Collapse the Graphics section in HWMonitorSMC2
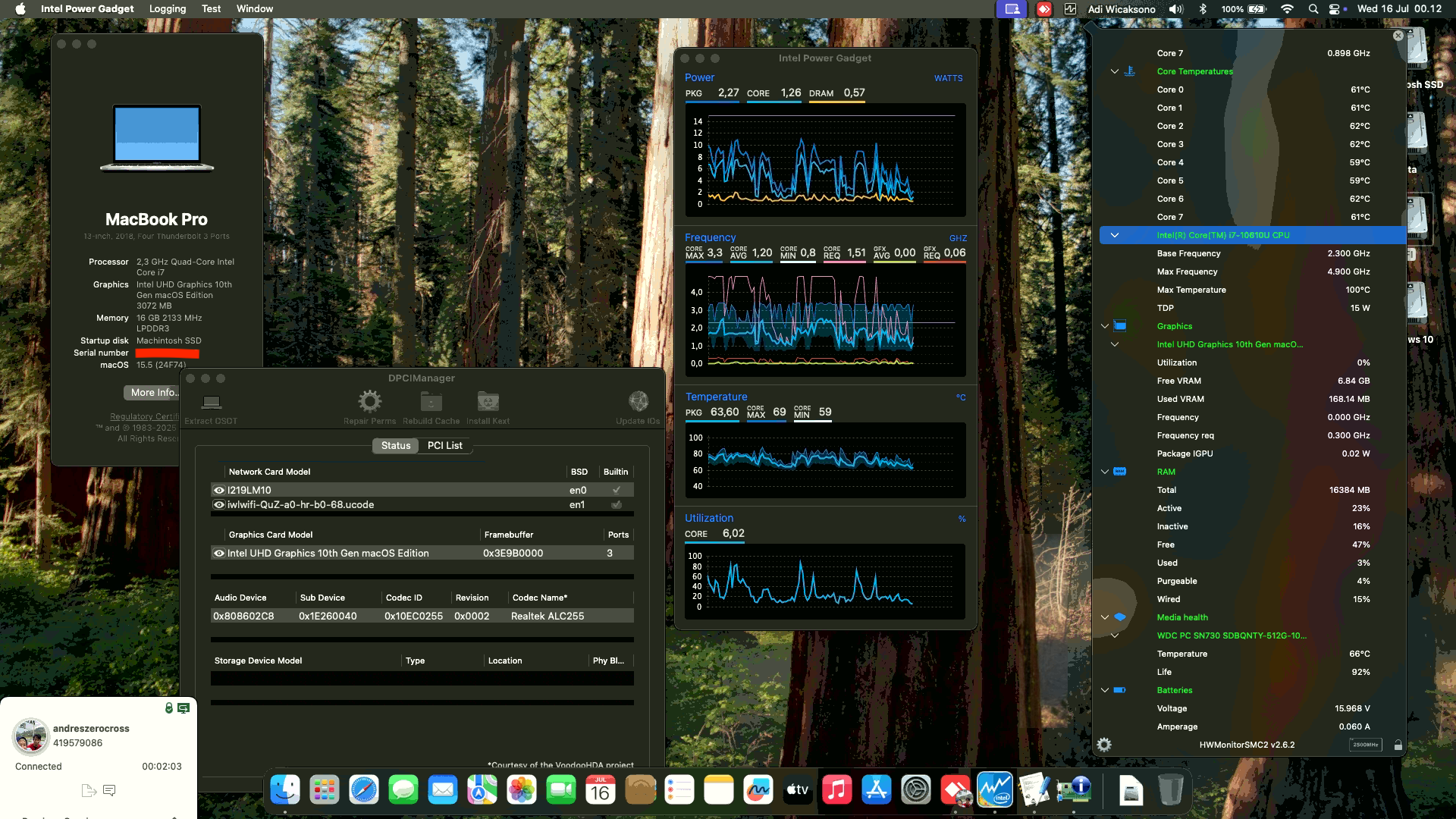This screenshot has width=1456, height=819. (1104, 326)
